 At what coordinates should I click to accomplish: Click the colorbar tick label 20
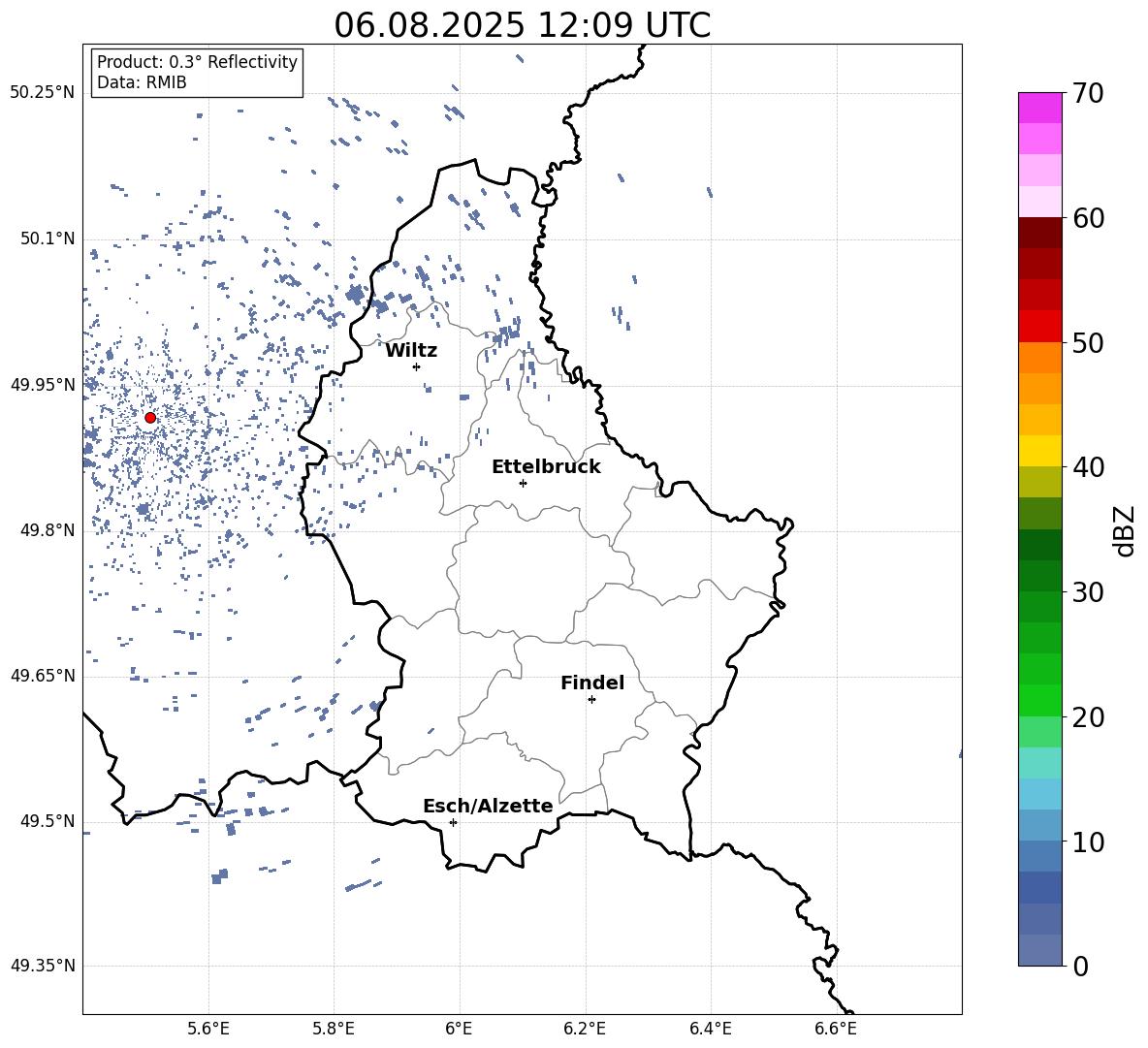1088,717
